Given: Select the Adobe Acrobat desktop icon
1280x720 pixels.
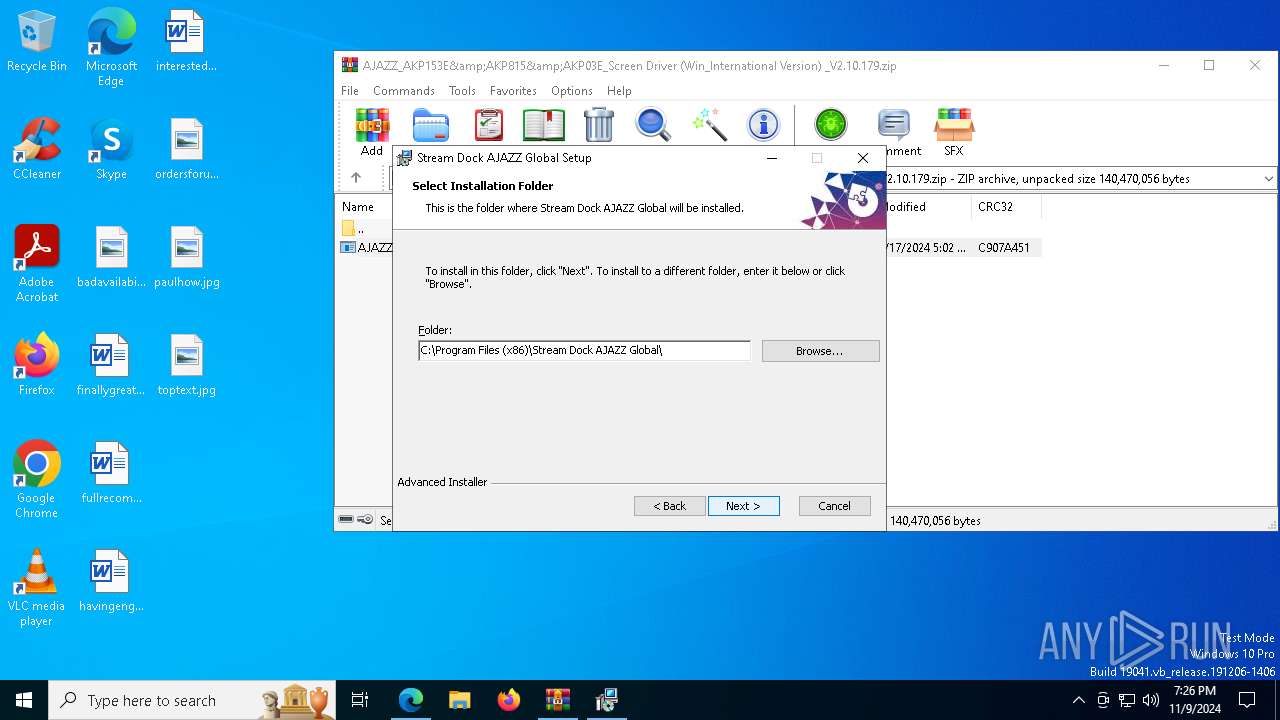Looking at the screenshot, I should pyautogui.click(x=37, y=264).
